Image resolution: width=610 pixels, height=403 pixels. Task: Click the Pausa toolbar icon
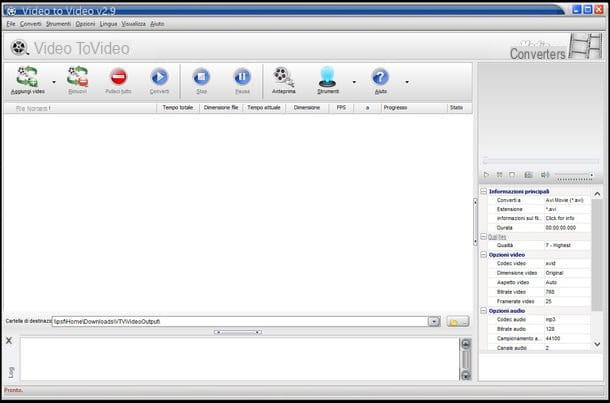[x=242, y=77]
